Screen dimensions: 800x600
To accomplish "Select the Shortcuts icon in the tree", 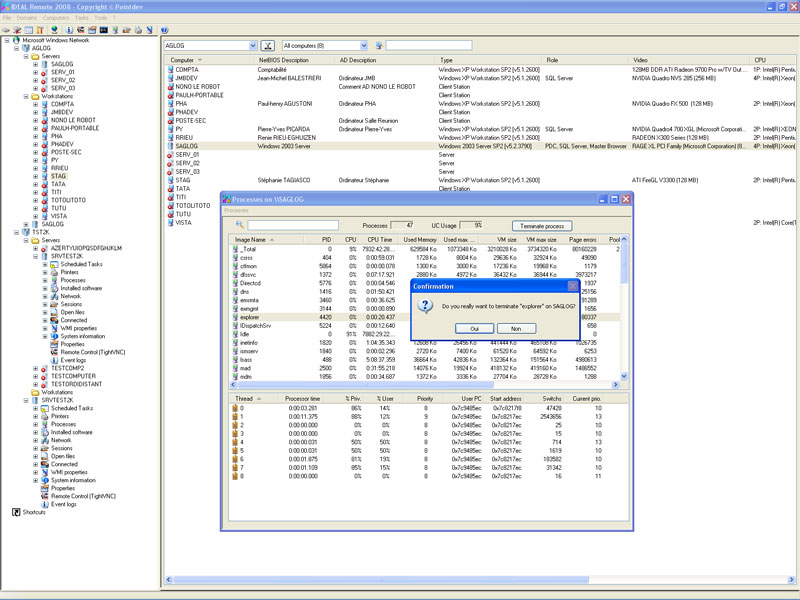I will click(x=16, y=512).
